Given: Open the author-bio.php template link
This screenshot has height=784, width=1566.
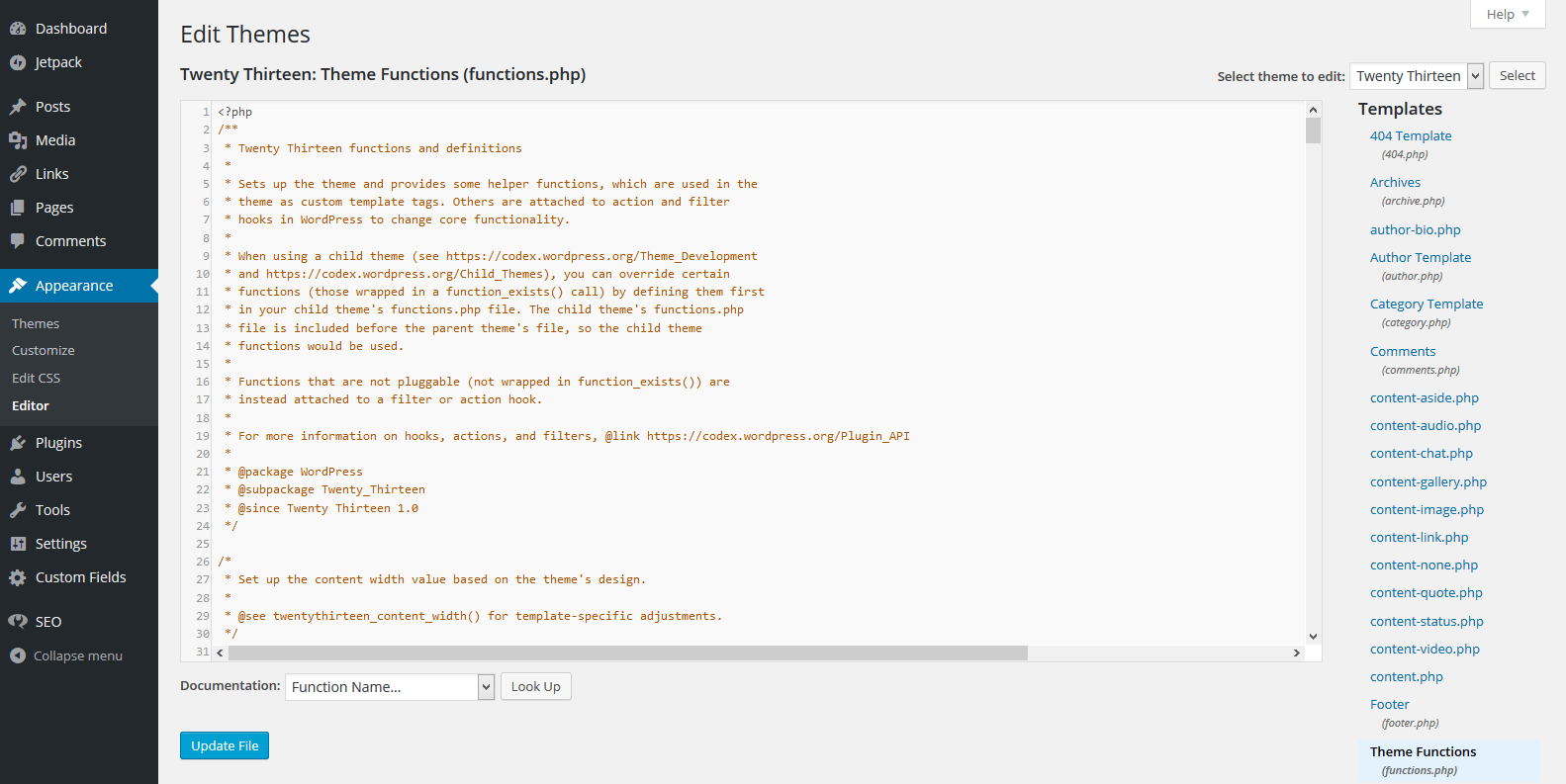Looking at the screenshot, I should 1416,229.
